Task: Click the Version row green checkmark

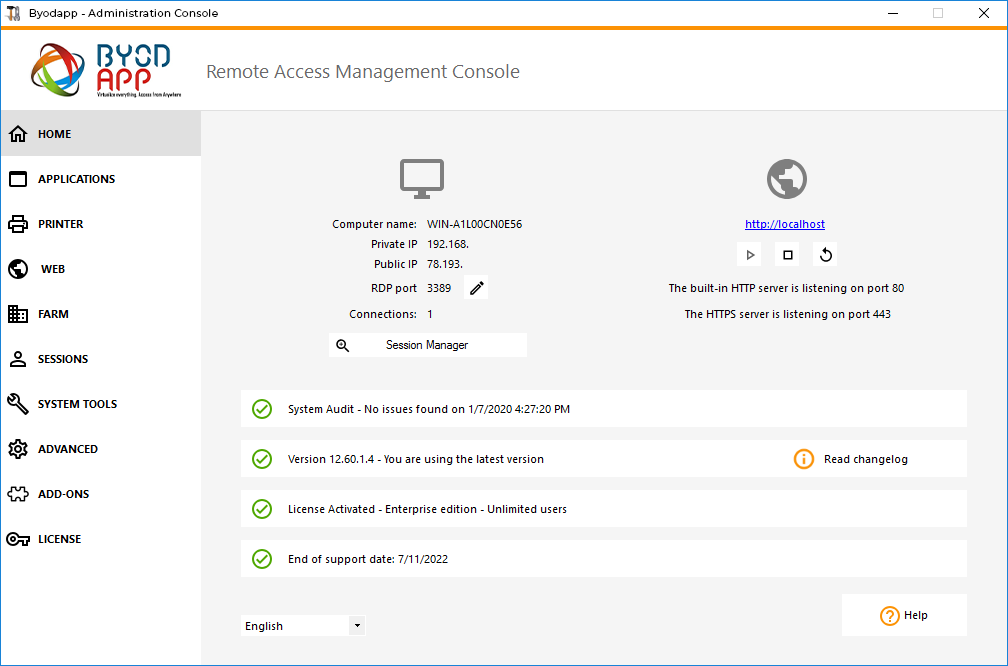Action: [262, 459]
